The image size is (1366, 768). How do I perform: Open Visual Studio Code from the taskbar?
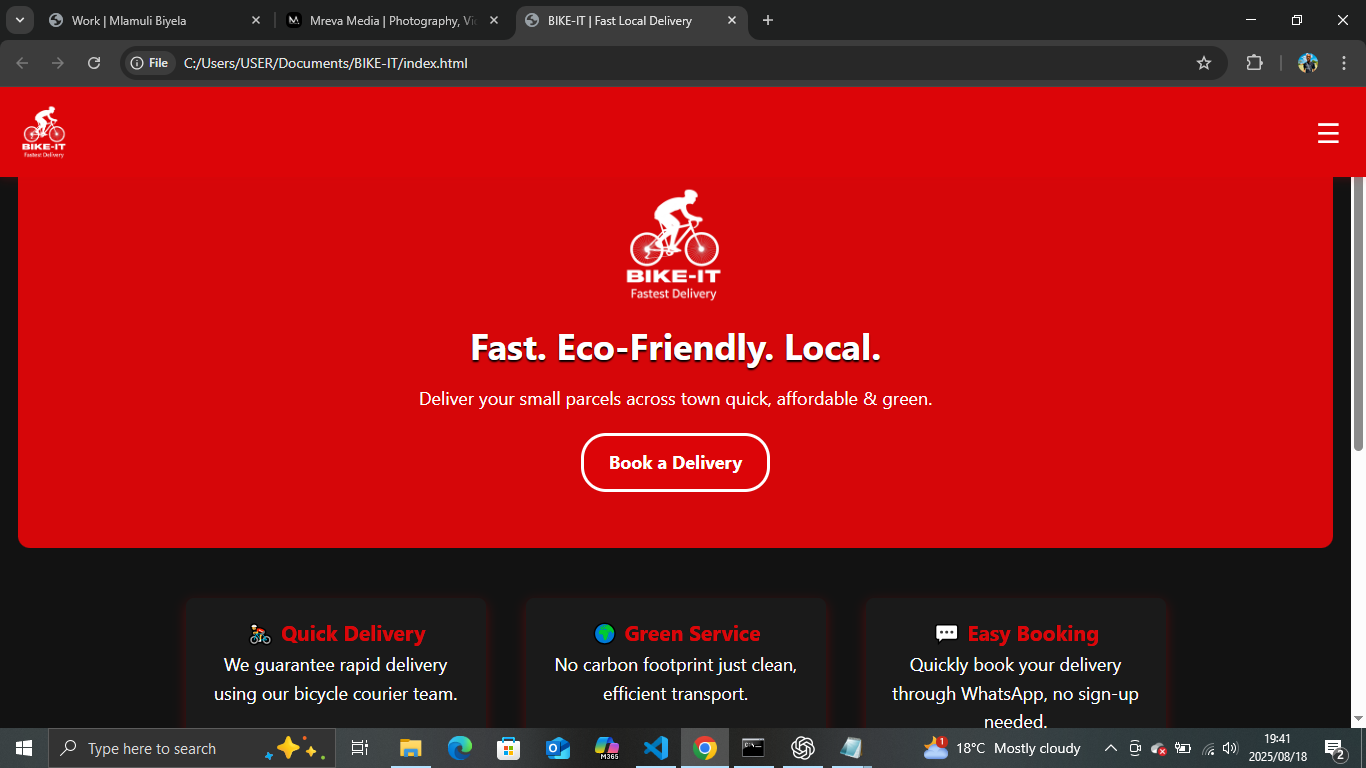(656, 748)
